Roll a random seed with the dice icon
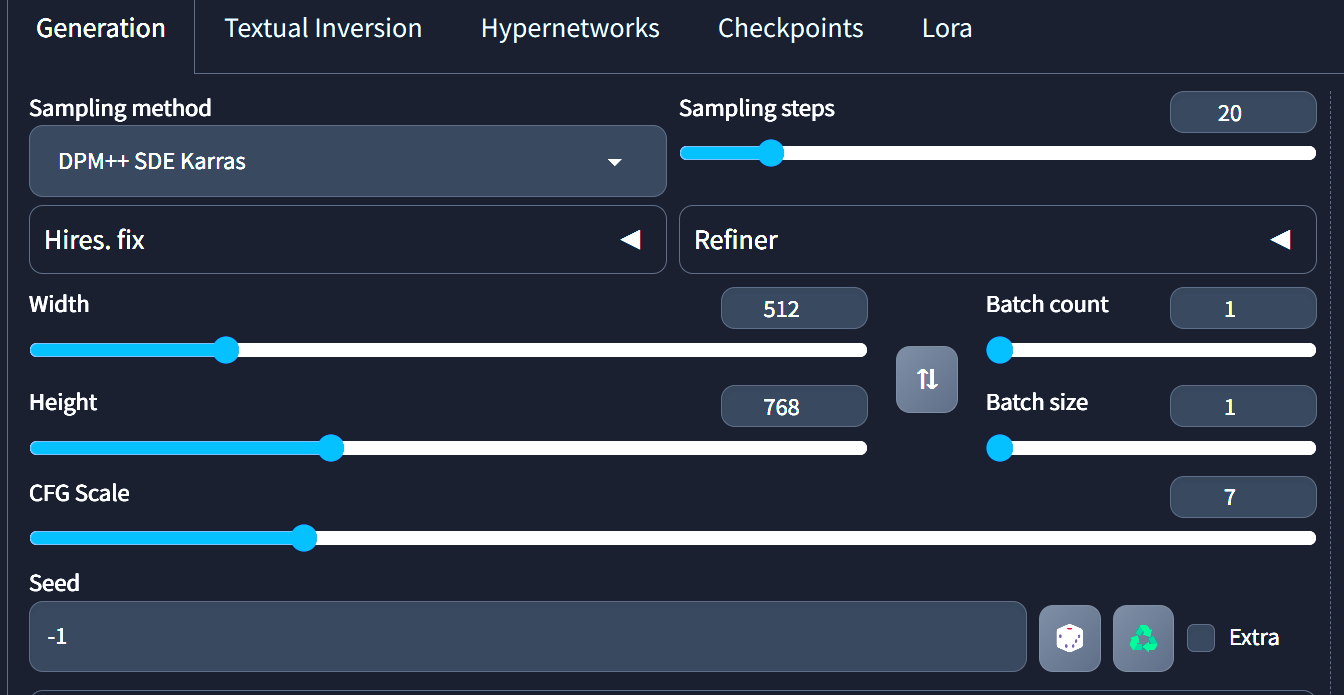1344x695 pixels. tap(1069, 638)
